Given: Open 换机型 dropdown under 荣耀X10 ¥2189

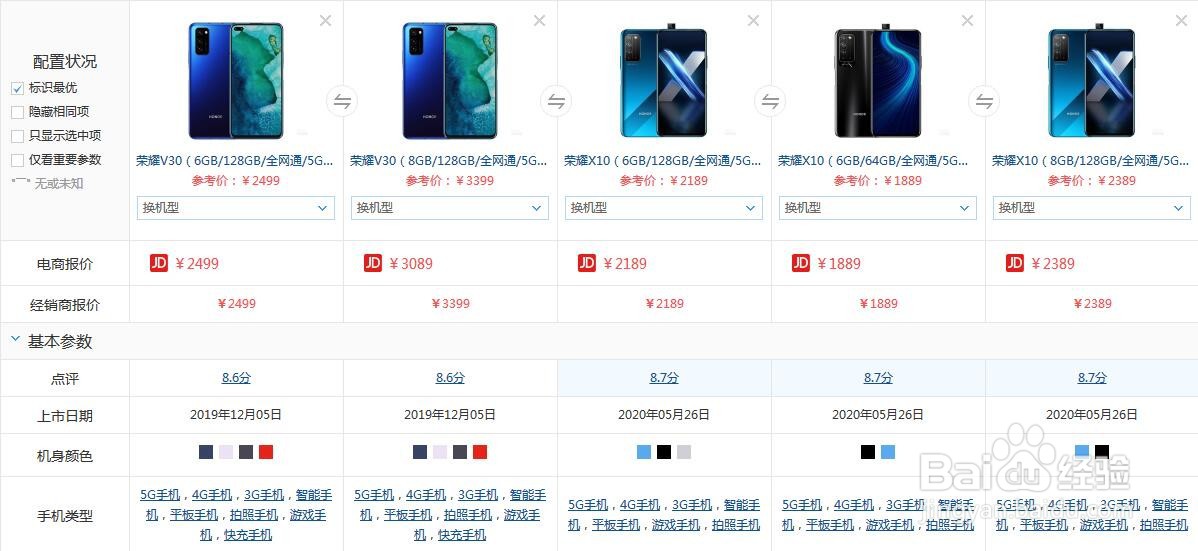Looking at the screenshot, I should tap(664, 208).
